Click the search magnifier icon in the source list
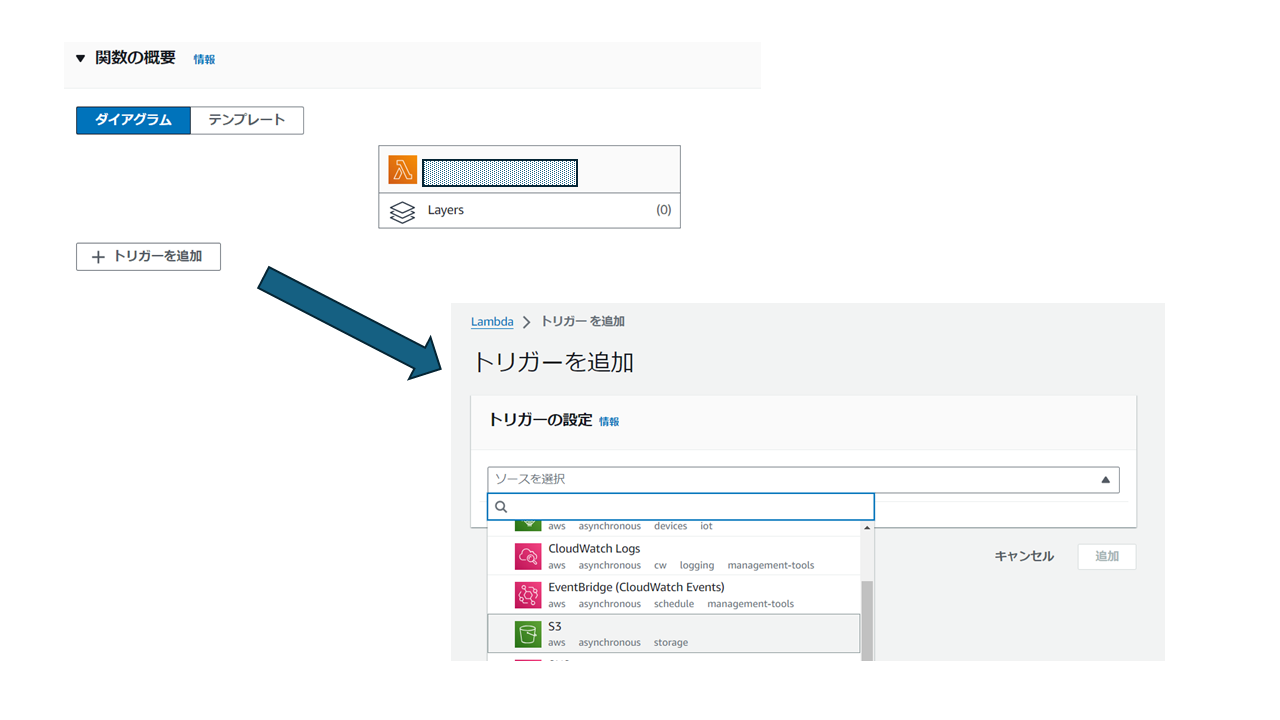The width and height of the screenshot is (1280, 720). click(501, 507)
